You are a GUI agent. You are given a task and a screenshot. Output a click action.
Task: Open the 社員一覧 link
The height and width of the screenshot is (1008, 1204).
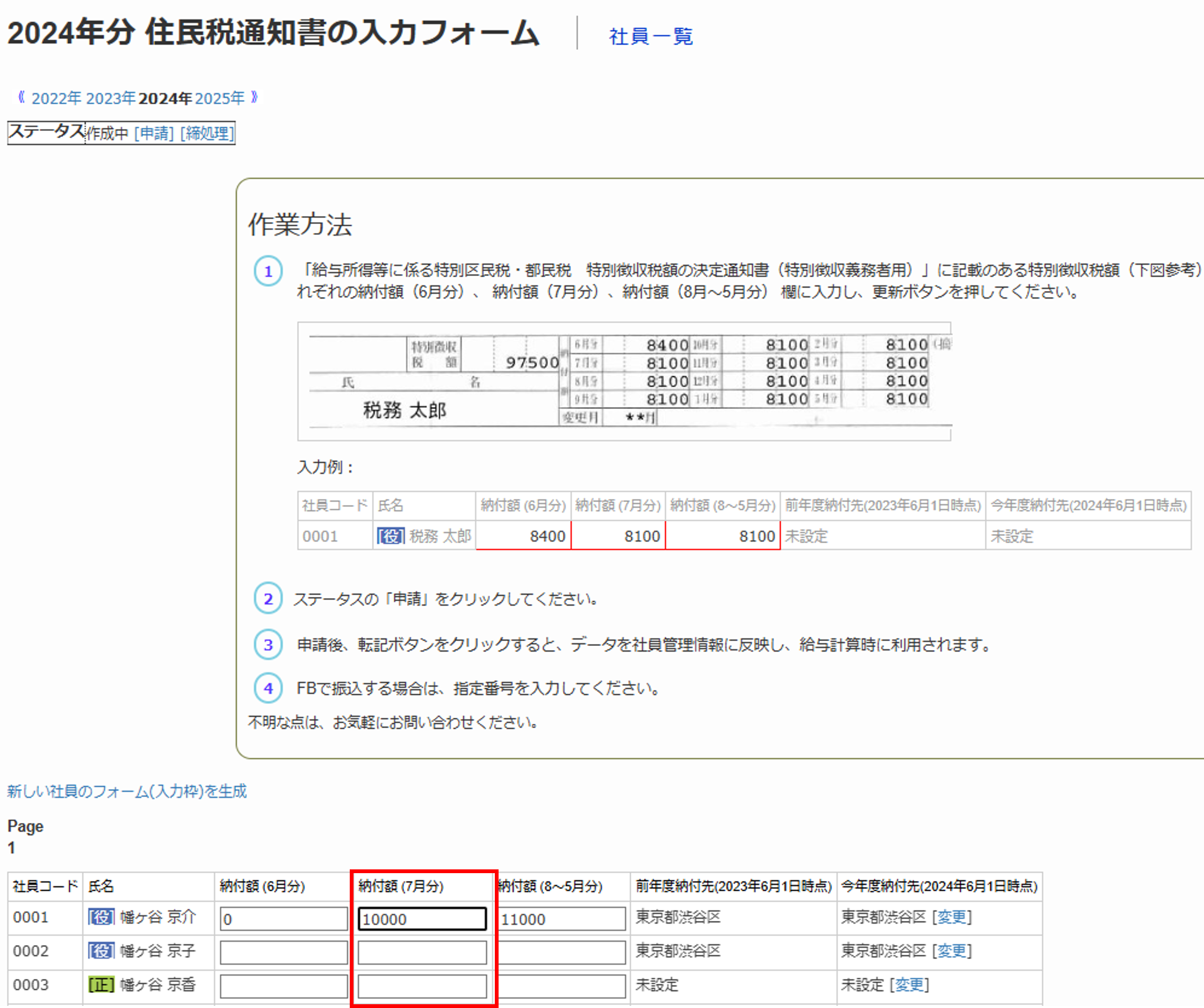point(651,36)
